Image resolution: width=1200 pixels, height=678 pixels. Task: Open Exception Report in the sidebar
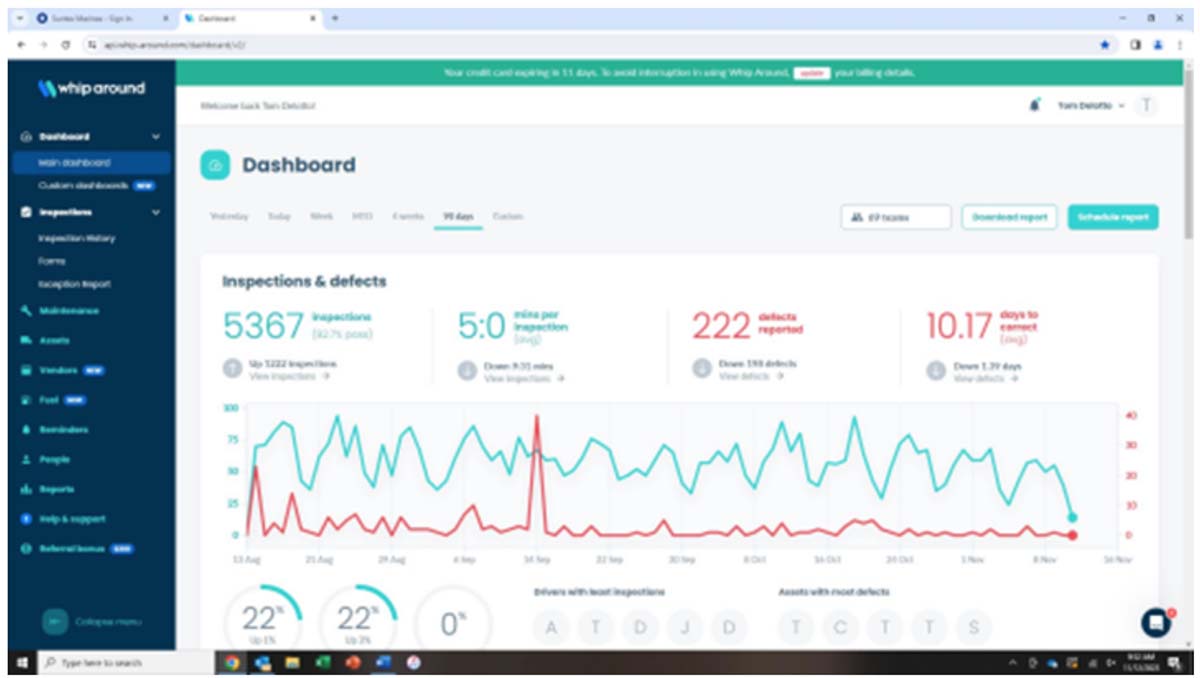[x=75, y=284]
